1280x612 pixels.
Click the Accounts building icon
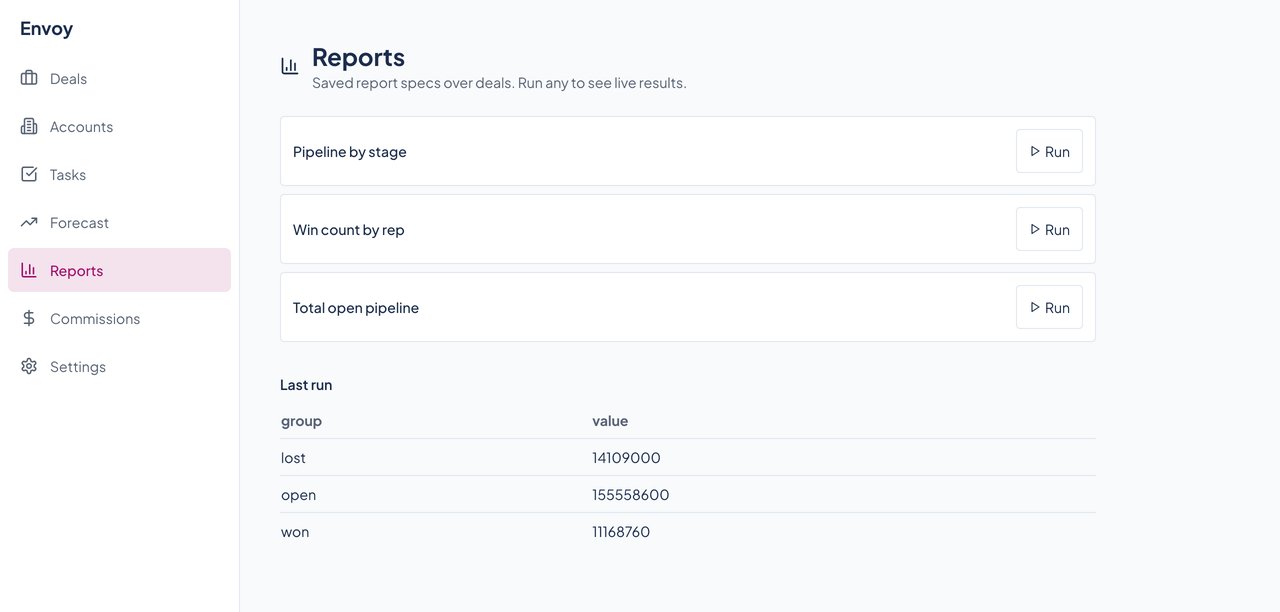click(29, 126)
